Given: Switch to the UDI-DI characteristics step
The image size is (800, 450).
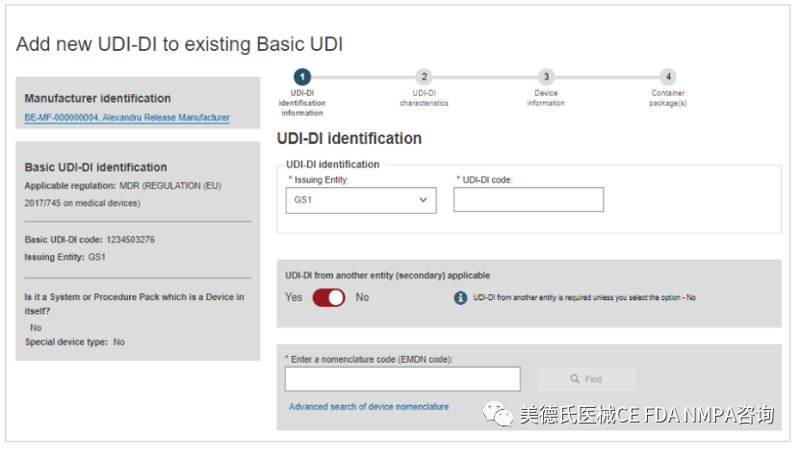Looking at the screenshot, I should [x=424, y=99].
